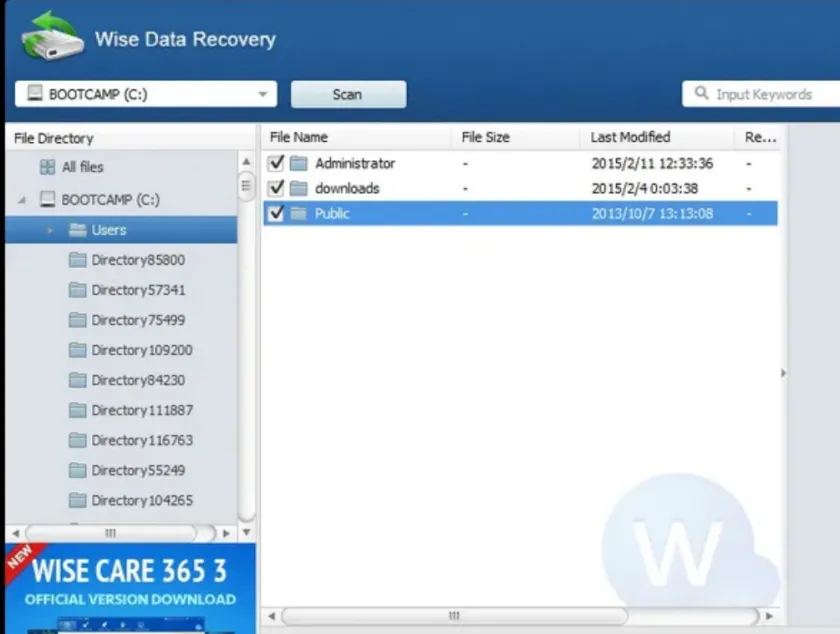
Task: Click the BOOTCAMP (C:) drive icon in tree
Action: point(47,200)
